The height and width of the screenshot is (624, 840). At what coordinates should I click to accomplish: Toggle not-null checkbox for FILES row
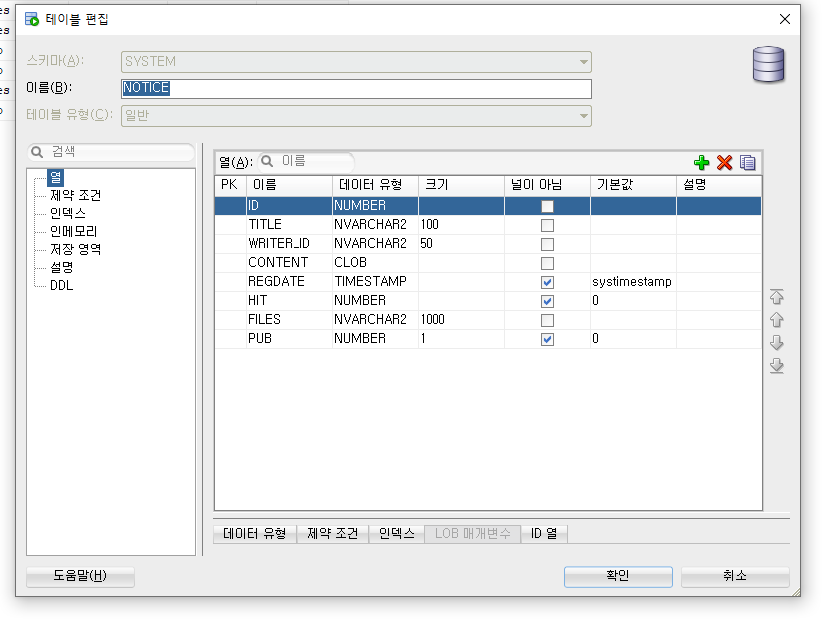pos(547,320)
